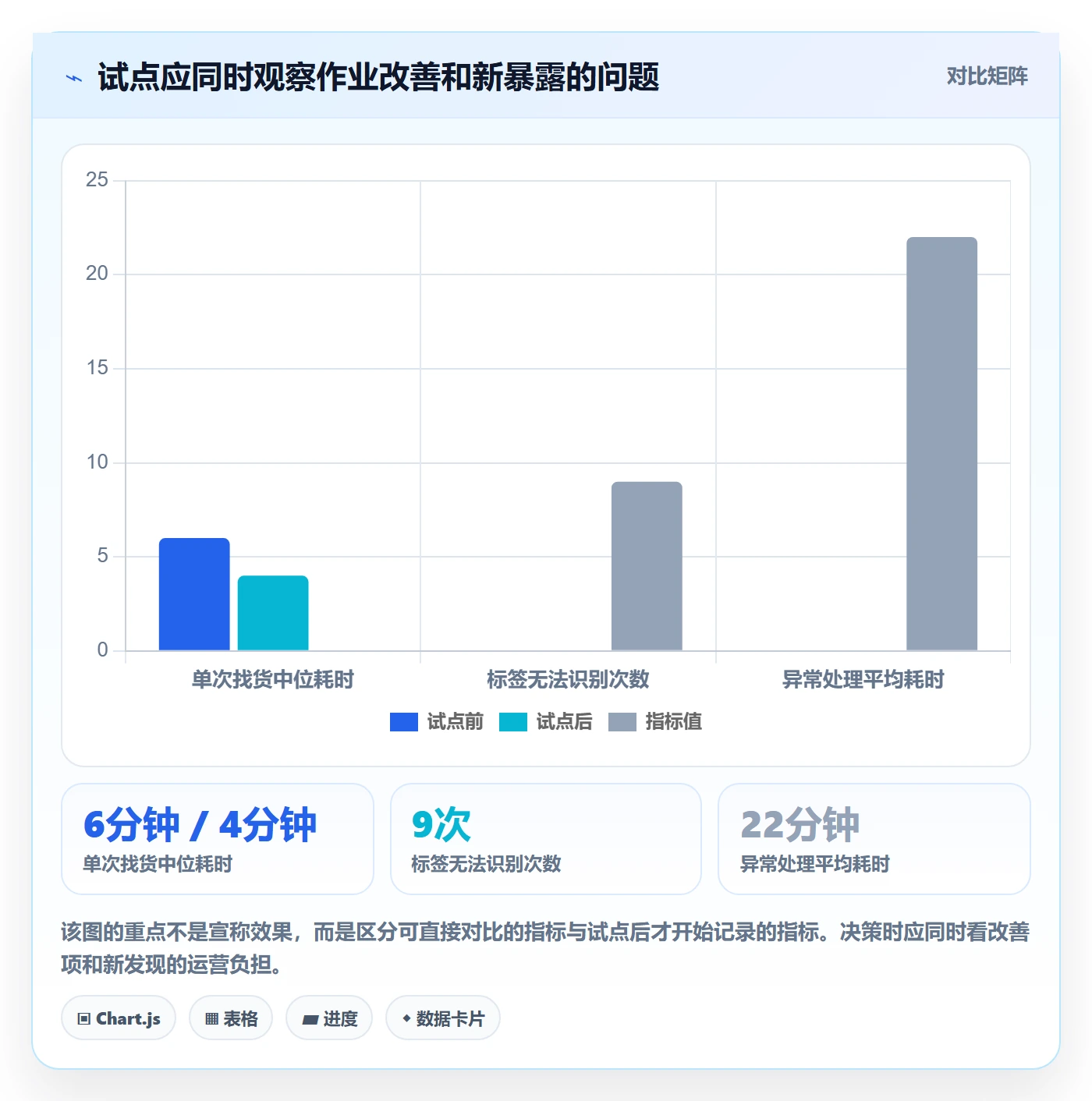This screenshot has height=1101, width=1092.
Task: Click the 试点前 legend label
Action: pos(456,722)
